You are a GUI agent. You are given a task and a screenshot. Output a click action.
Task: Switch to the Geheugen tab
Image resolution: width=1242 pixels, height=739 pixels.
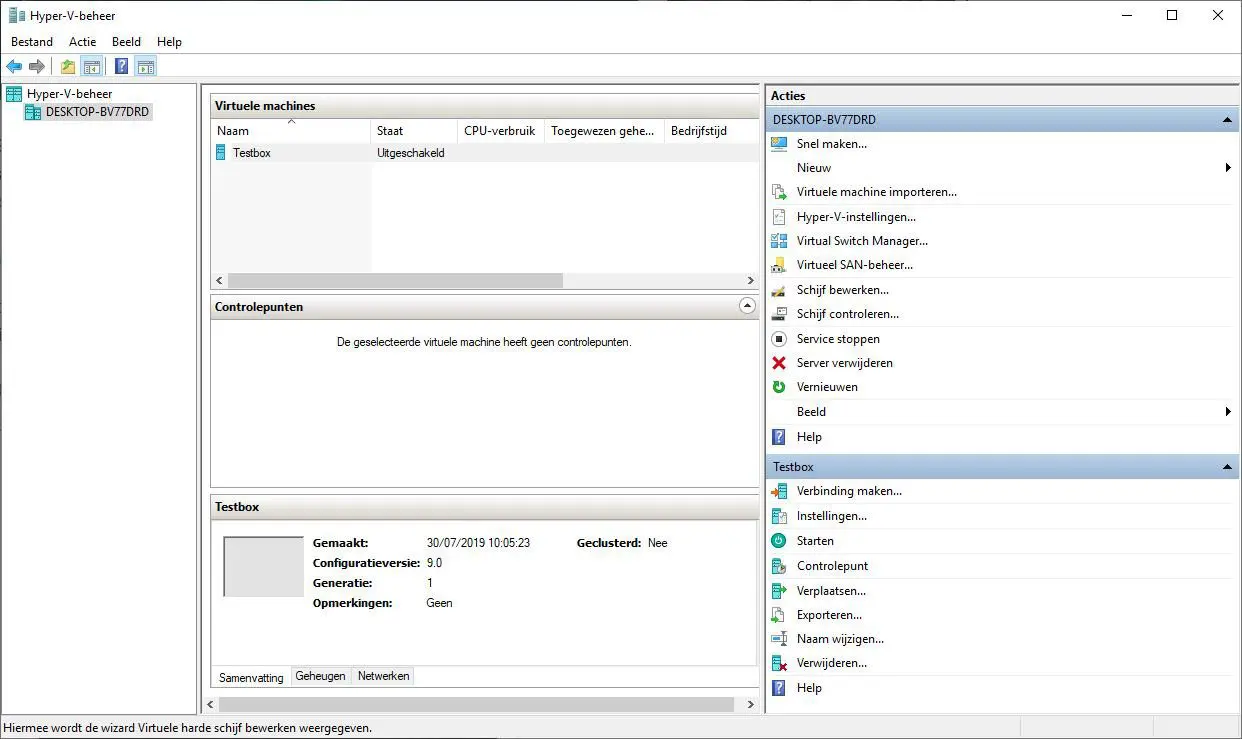coord(321,676)
